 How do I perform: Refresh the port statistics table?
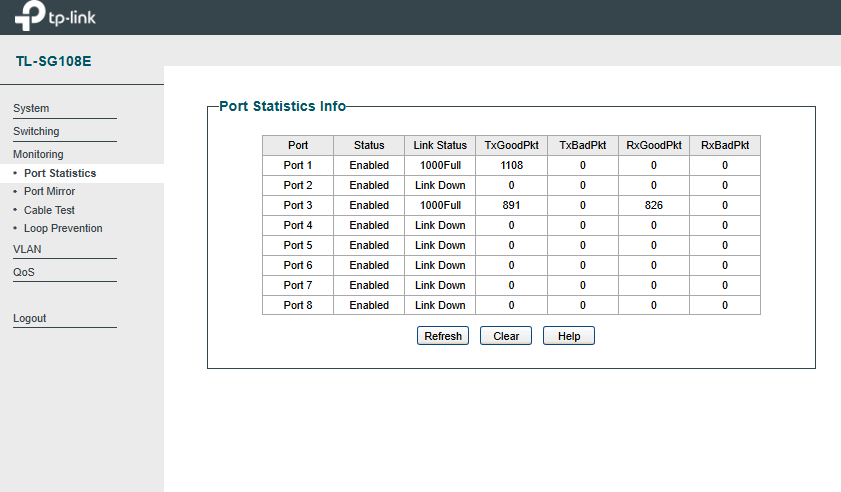pos(443,336)
